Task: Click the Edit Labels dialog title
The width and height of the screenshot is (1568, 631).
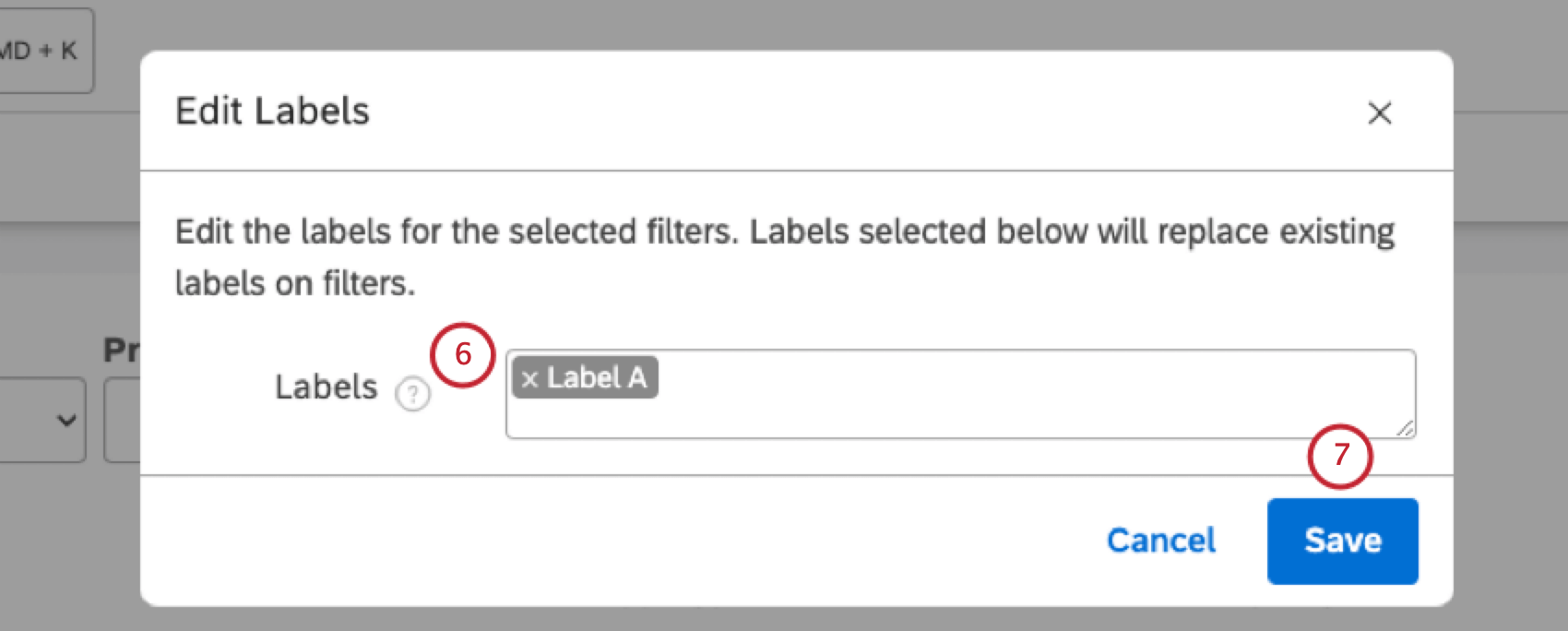Action: tap(272, 111)
